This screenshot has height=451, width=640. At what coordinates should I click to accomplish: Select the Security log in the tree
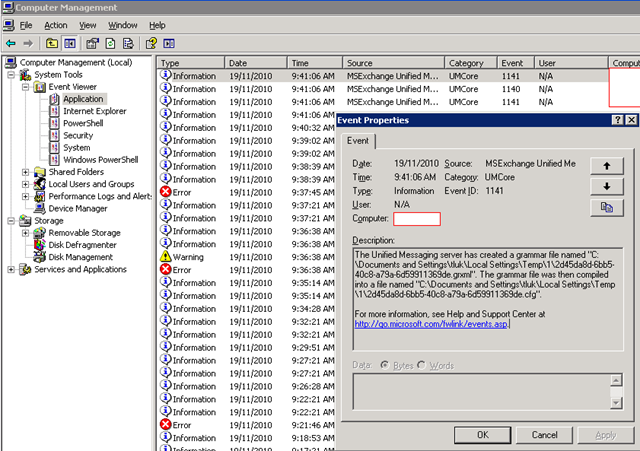tap(78, 136)
